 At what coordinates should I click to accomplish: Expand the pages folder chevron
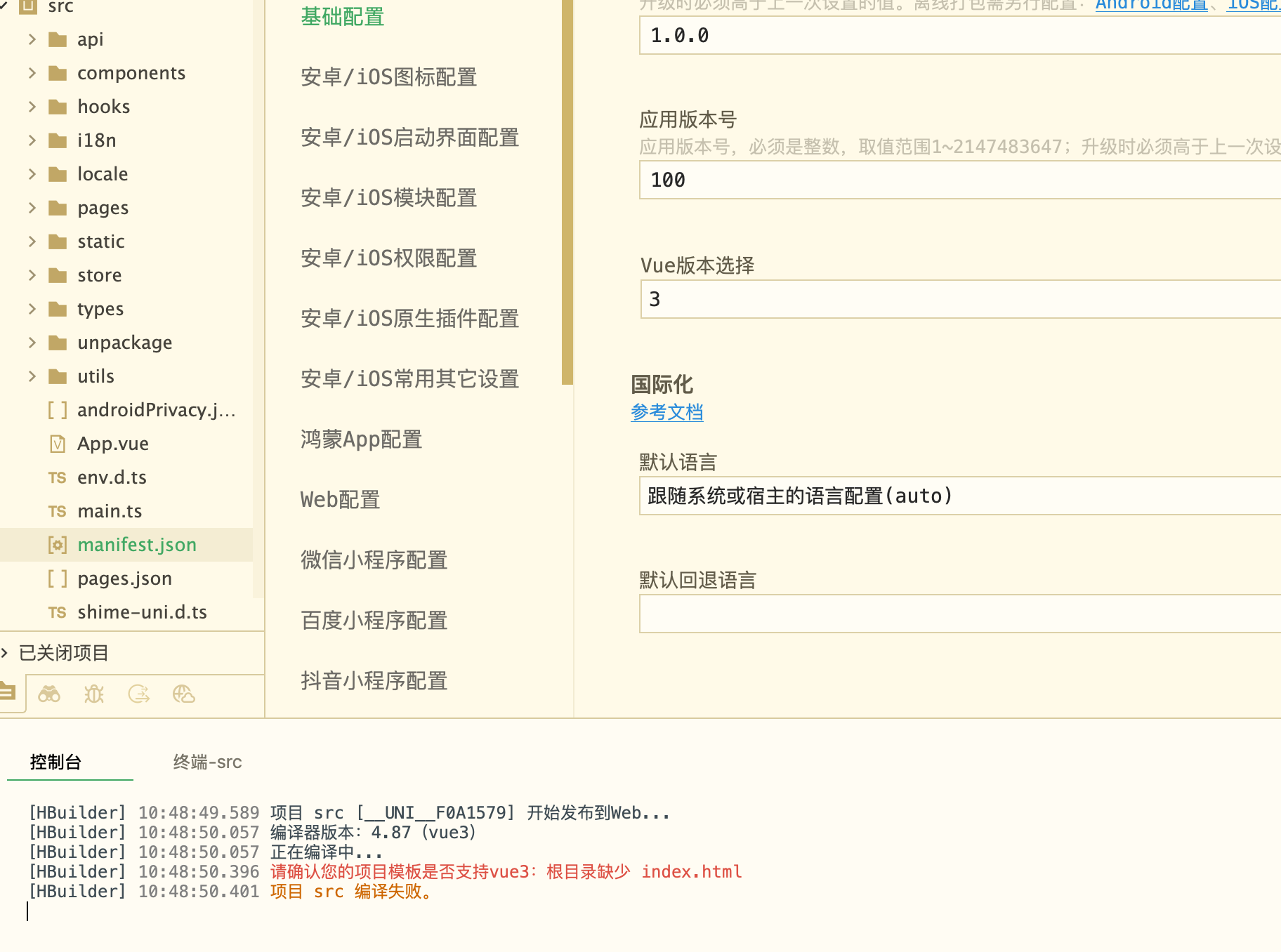click(32, 208)
